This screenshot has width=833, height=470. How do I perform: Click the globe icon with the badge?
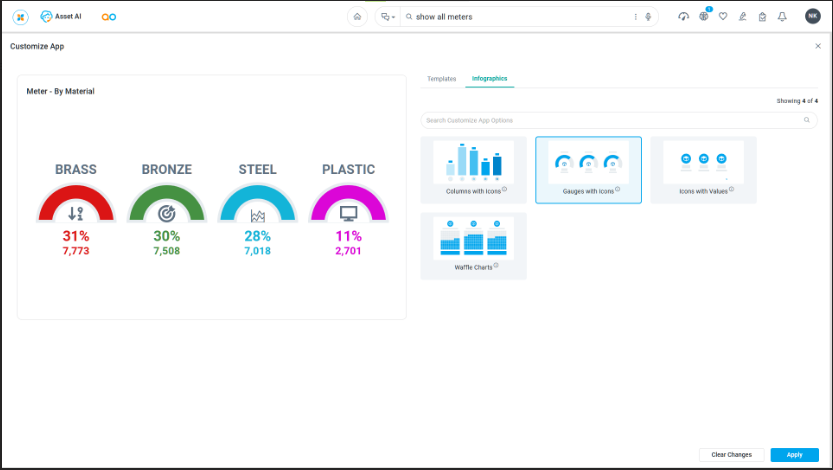703,17
